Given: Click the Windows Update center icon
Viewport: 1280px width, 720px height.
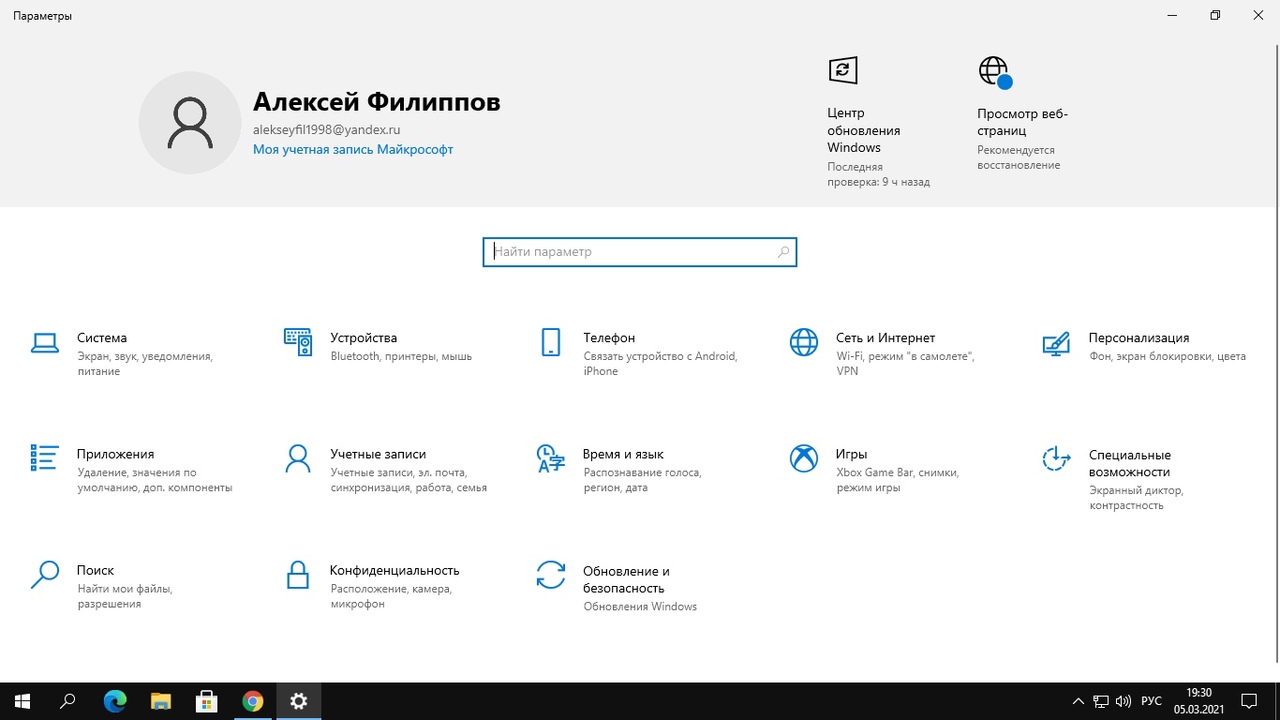Looking at the screenshot, I should [843, 70].
